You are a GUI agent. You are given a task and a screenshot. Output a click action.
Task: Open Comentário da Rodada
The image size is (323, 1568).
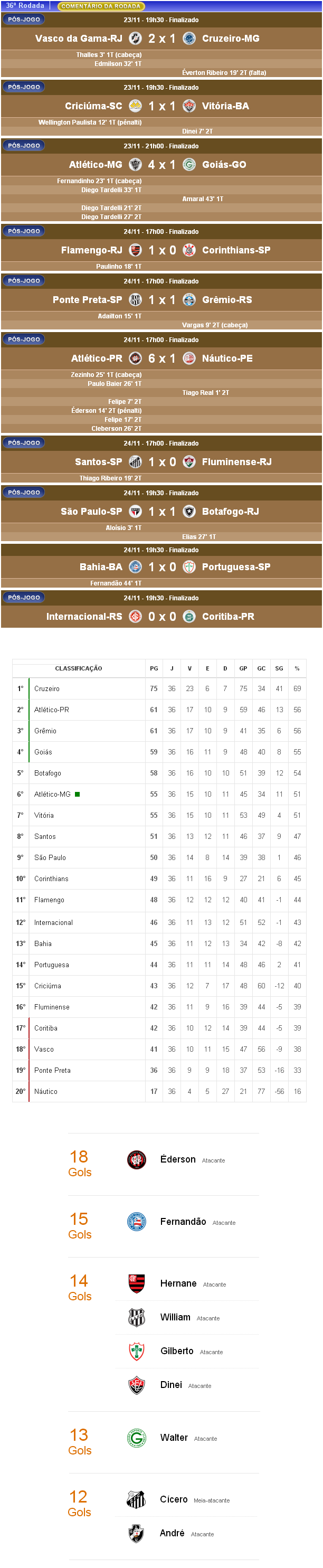[100, 6]
